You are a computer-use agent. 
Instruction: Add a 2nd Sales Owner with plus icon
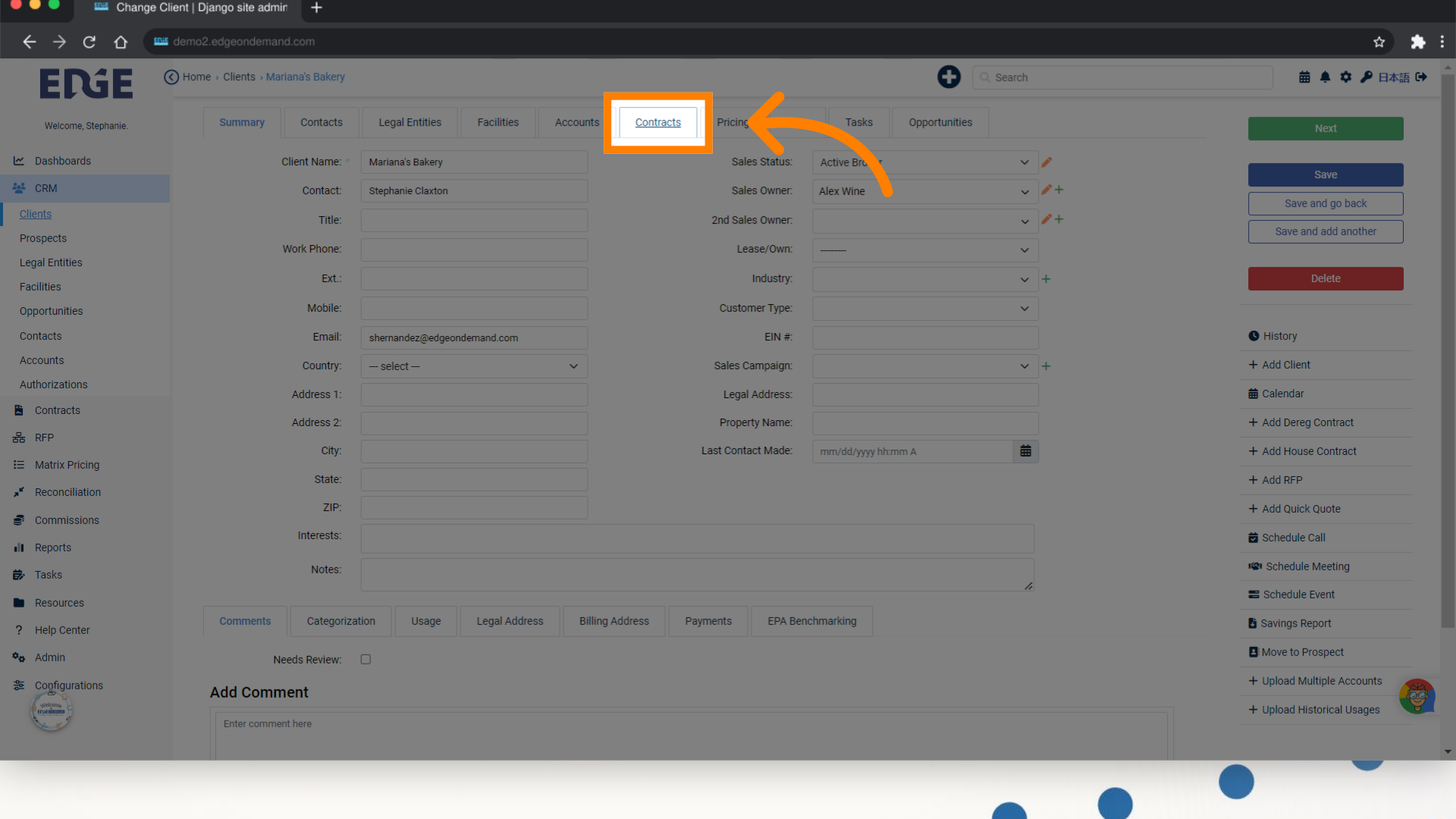[1059, 219]
